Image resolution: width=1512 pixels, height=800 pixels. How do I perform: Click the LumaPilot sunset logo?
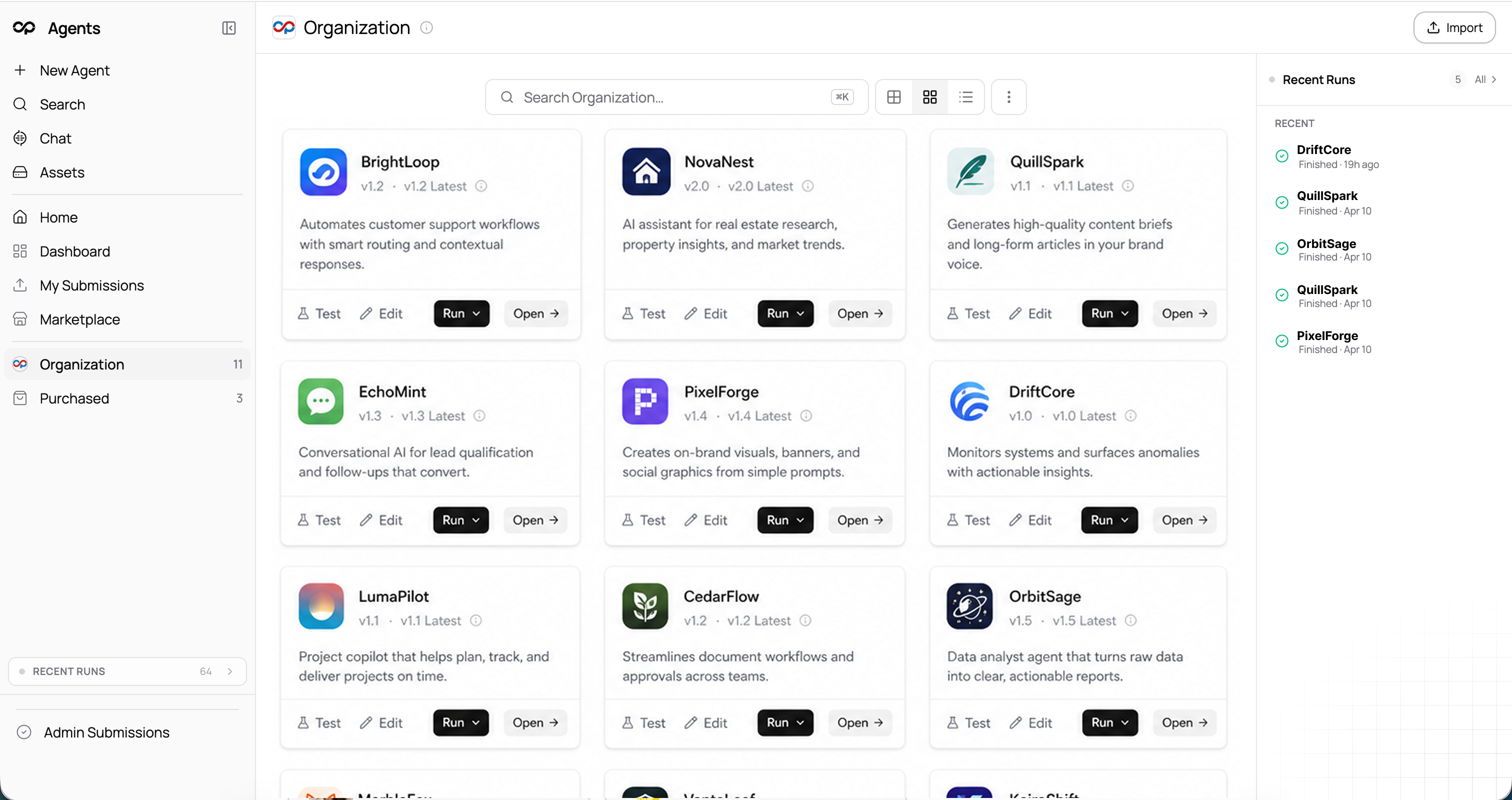(321, 606)
